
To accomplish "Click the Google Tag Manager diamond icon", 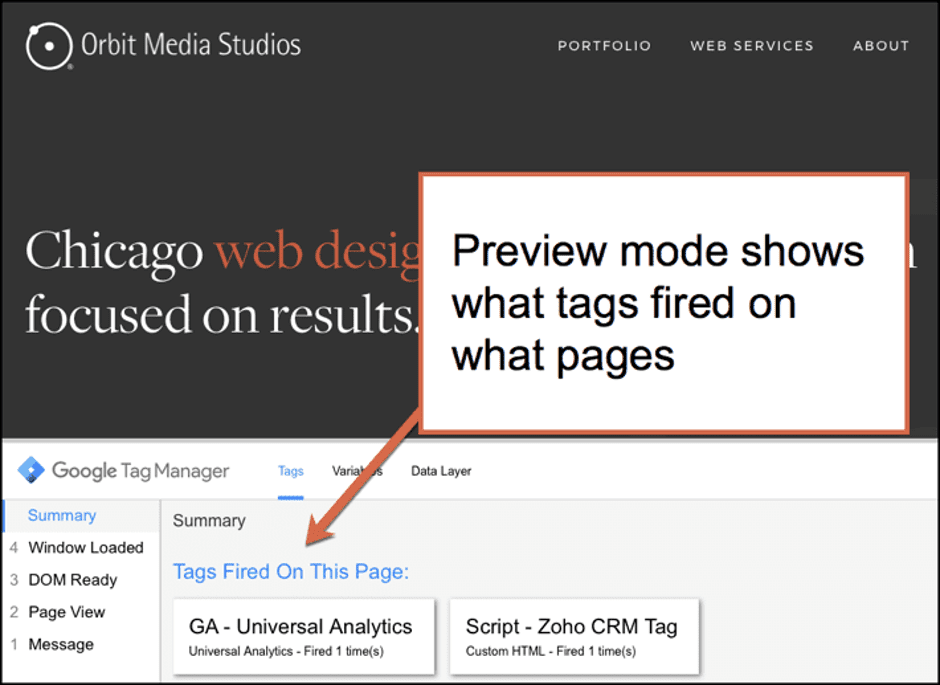I will point(31,470).
